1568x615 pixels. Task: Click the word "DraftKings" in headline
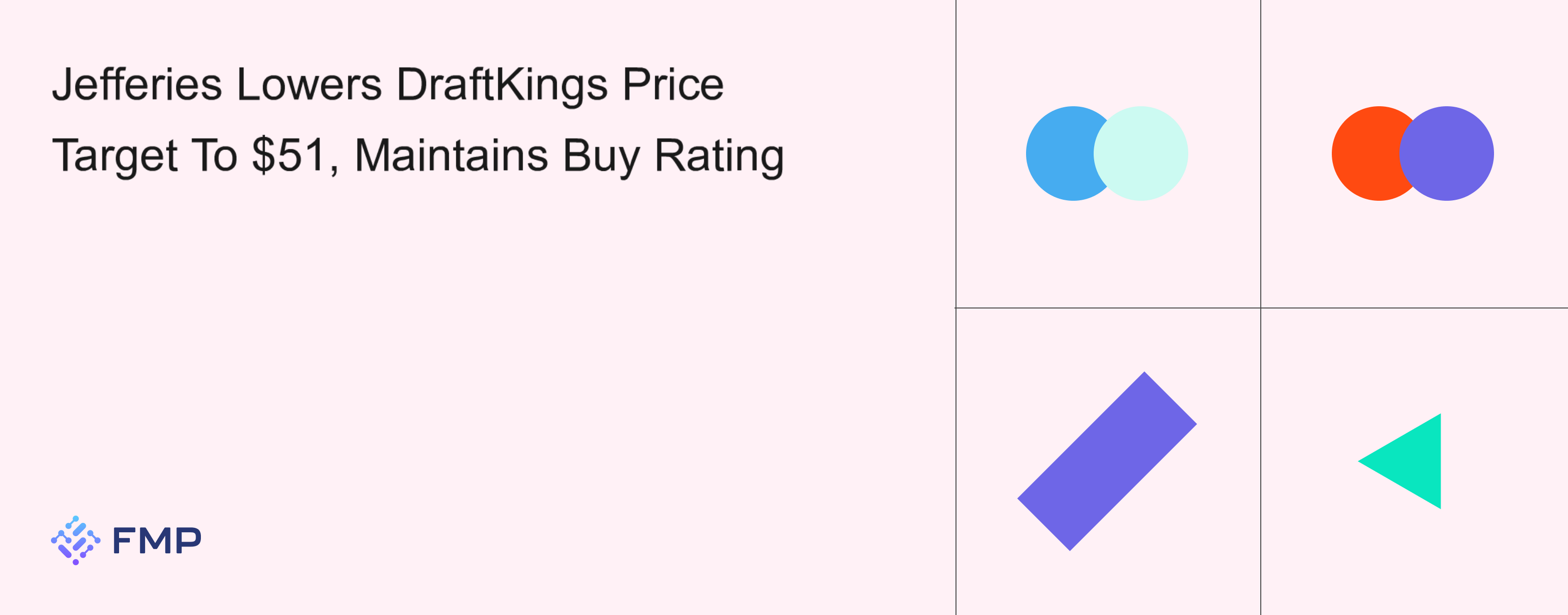(502, 85)
